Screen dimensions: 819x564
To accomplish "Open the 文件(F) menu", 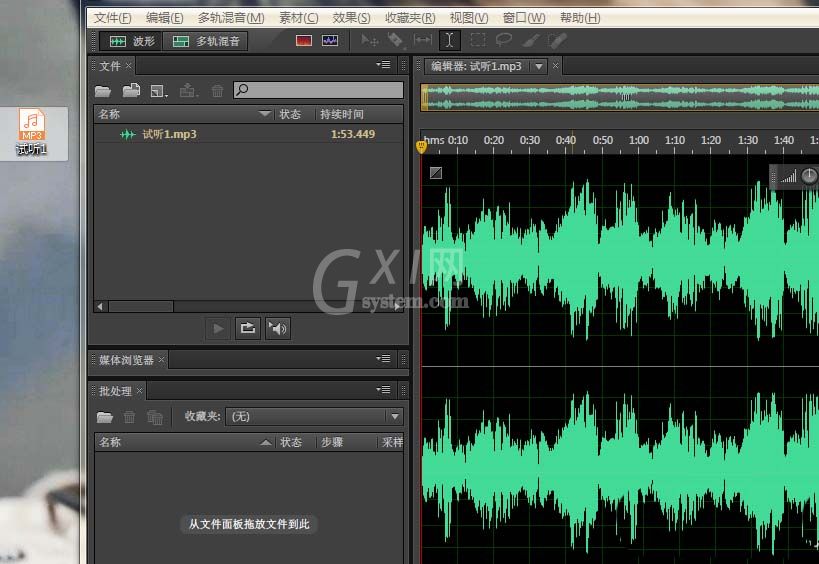I will [x=112, y=18].
